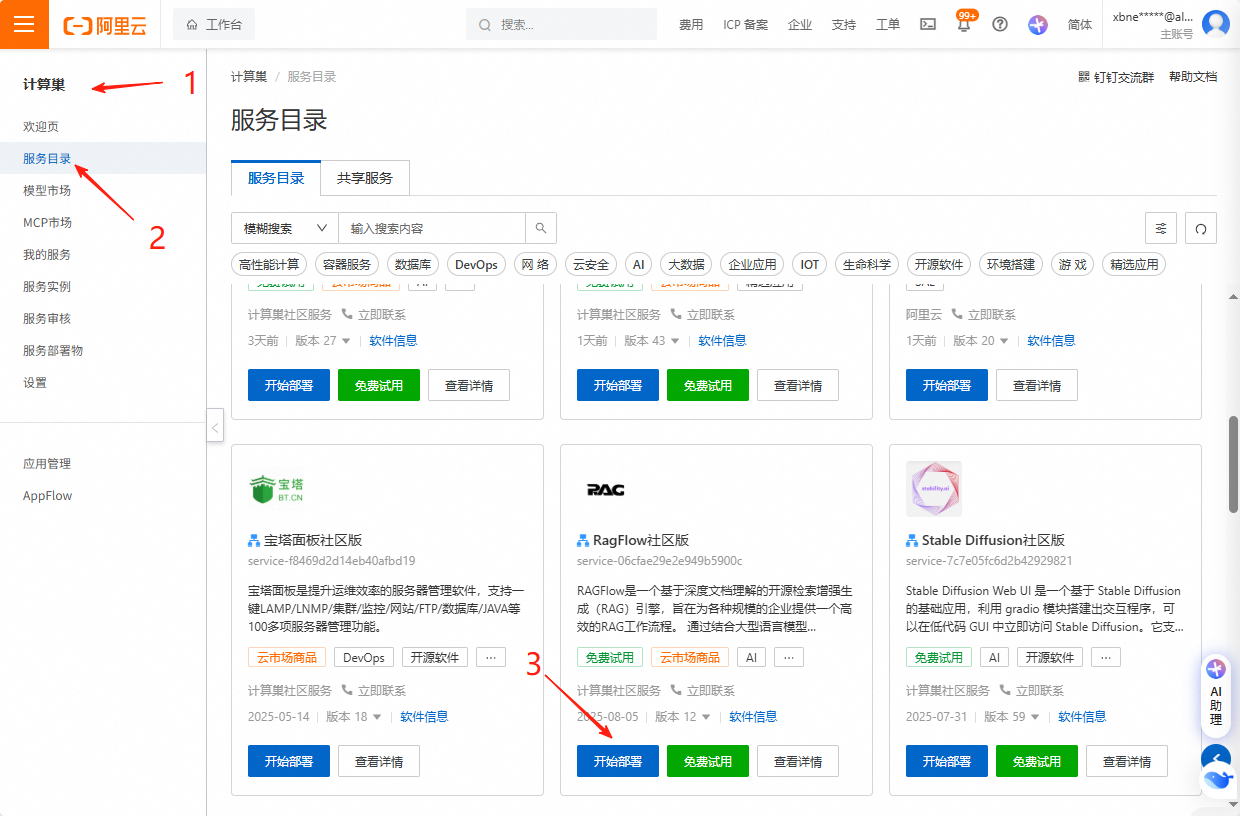Image resolution: width=1240 pixels, height=816 pixels.
Task: Expand 版本 18 dropdown on 宝塔面板 card
Action: [354, 716]
